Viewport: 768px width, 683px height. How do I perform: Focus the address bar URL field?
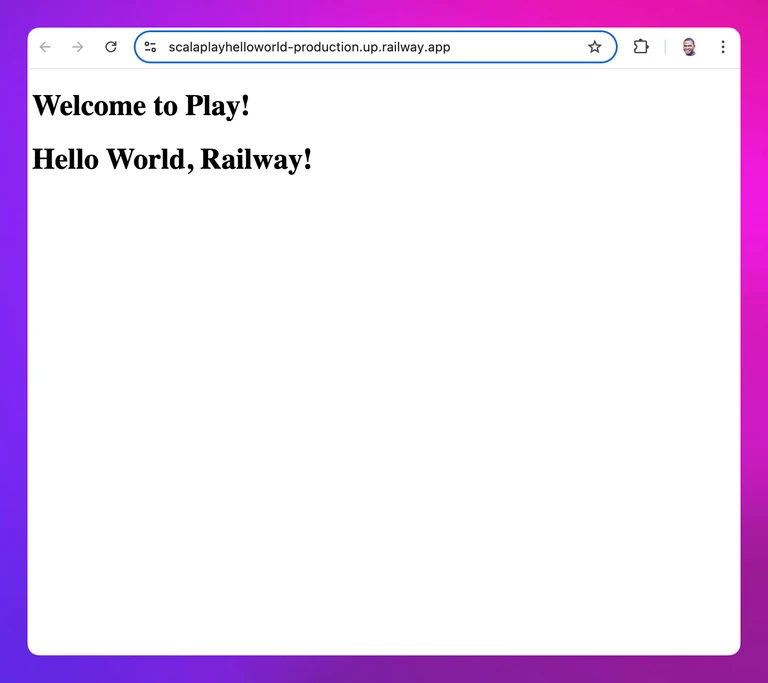375,47
